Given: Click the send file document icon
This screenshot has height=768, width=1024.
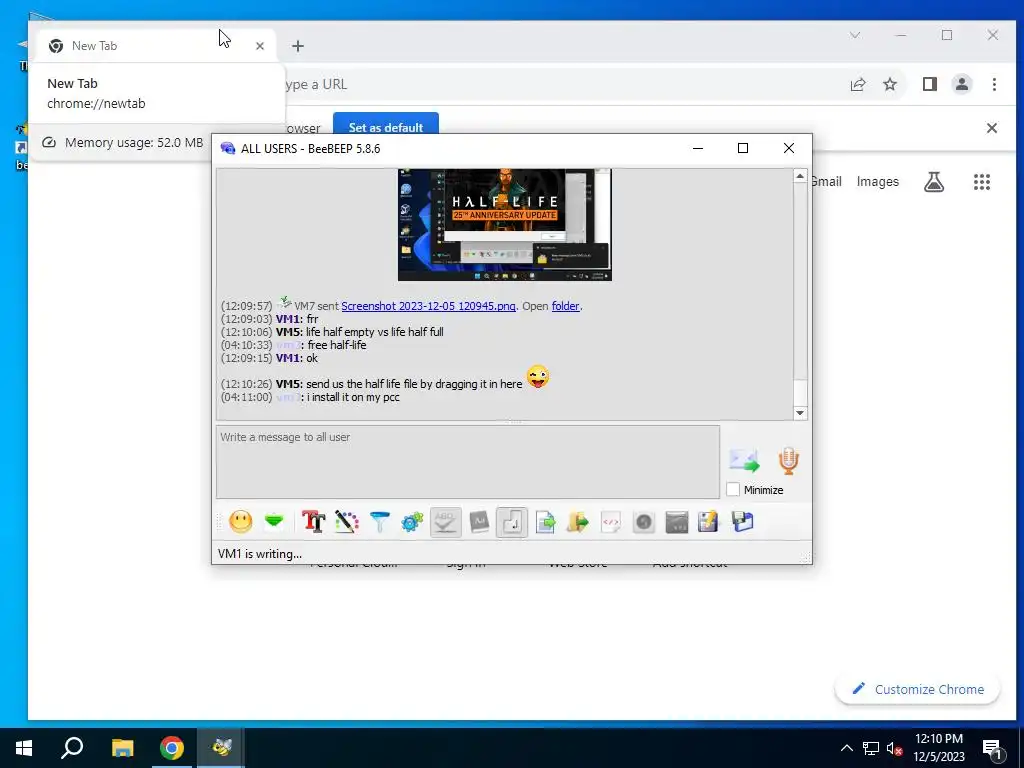Looking at the screenshot, I should click(545, 522).
